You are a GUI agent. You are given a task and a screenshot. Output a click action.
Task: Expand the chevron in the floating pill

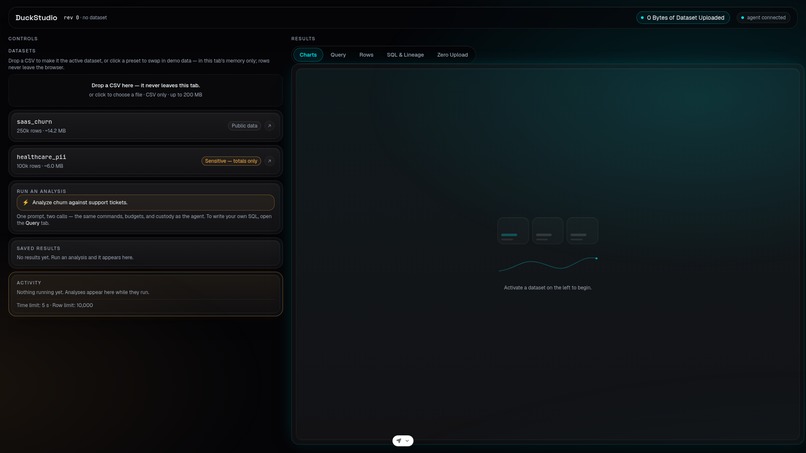coord(408,441)
